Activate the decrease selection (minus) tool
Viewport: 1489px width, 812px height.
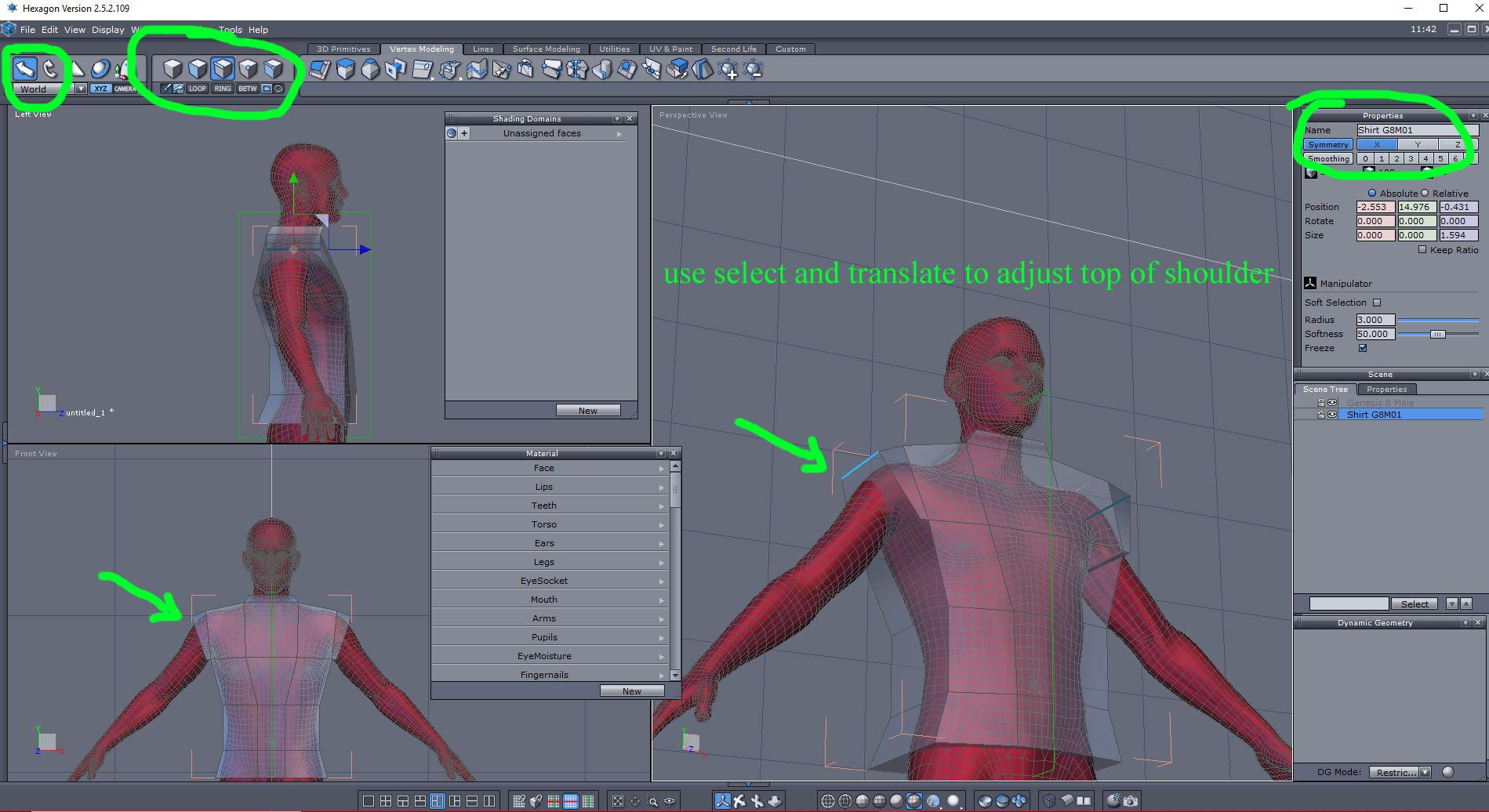coord(754,70)
